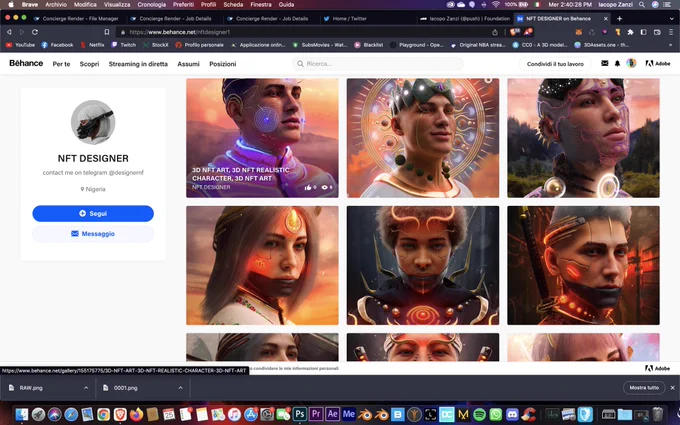Screen dimensions: 680x425
Task: Click the NFT DESIGNER profile avatar
Action: [93, 122]
